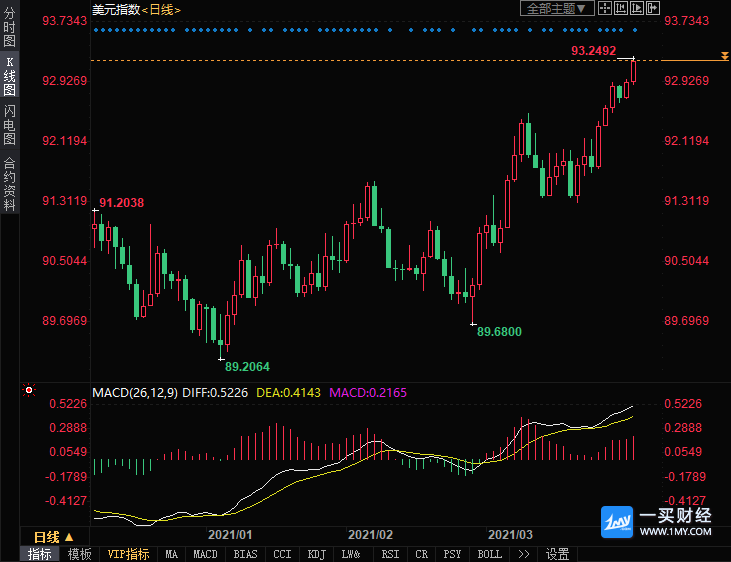
Task: Click the chart playback axis icon
Action: (x=636, y=8)
